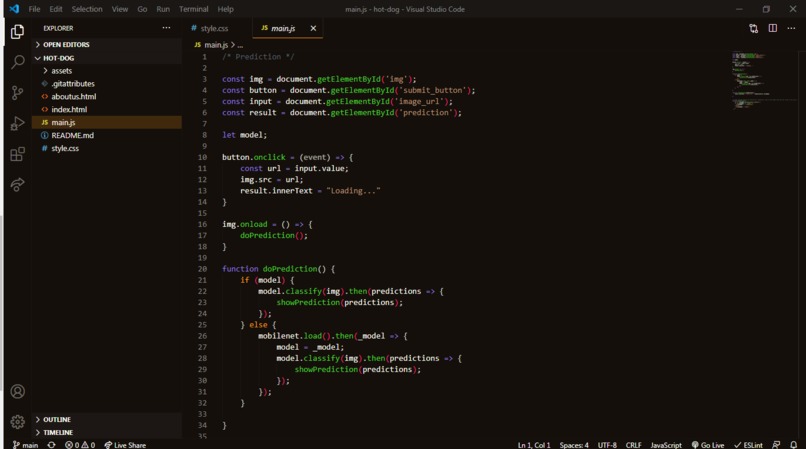The image size is (806, 449).
Task: Click mobilenet.load() call on line 26
Action: [x=295, y=336]
